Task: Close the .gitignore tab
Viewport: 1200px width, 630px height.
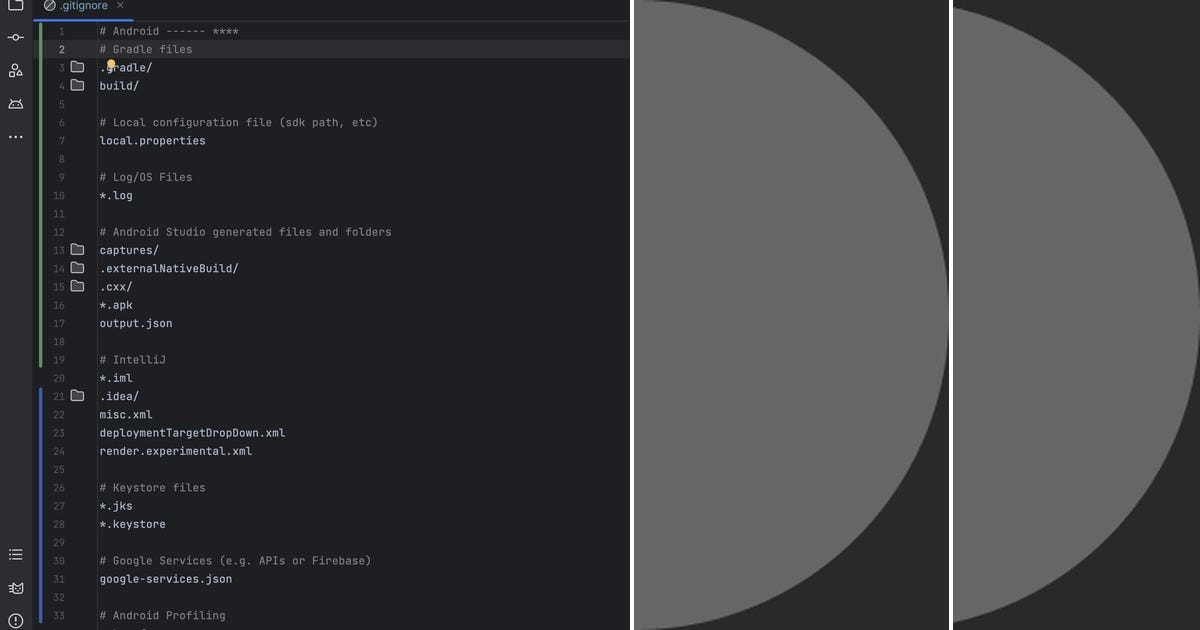Action: 119,5
